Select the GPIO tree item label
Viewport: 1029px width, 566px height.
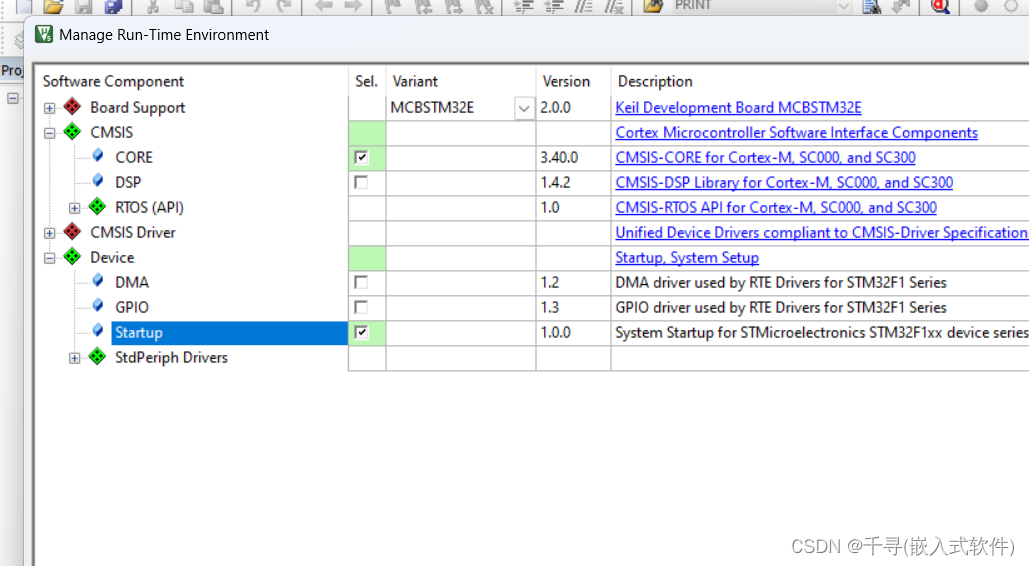point(132,307)
